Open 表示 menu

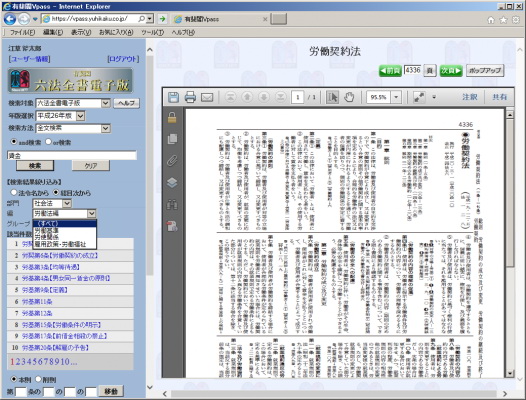(x=81, y=33)
